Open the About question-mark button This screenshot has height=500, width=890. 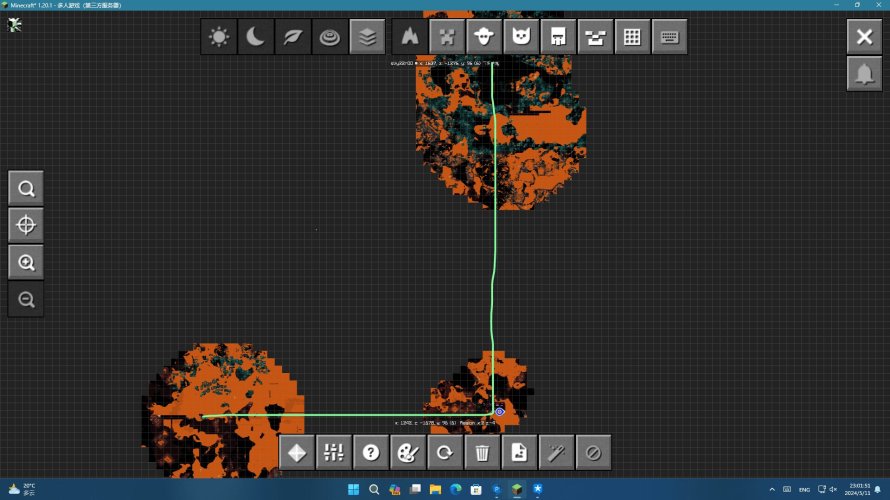tap(371, 452)
